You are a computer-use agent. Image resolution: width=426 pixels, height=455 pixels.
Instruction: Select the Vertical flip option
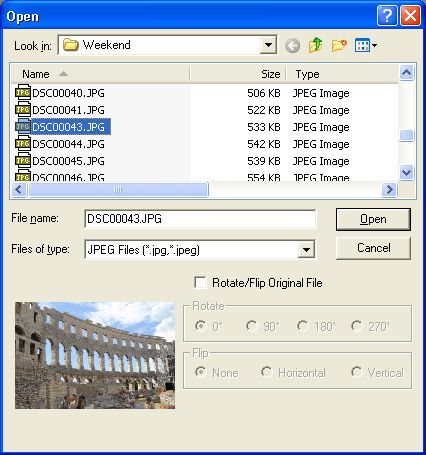pyautogui.click(x=356, y=372)
